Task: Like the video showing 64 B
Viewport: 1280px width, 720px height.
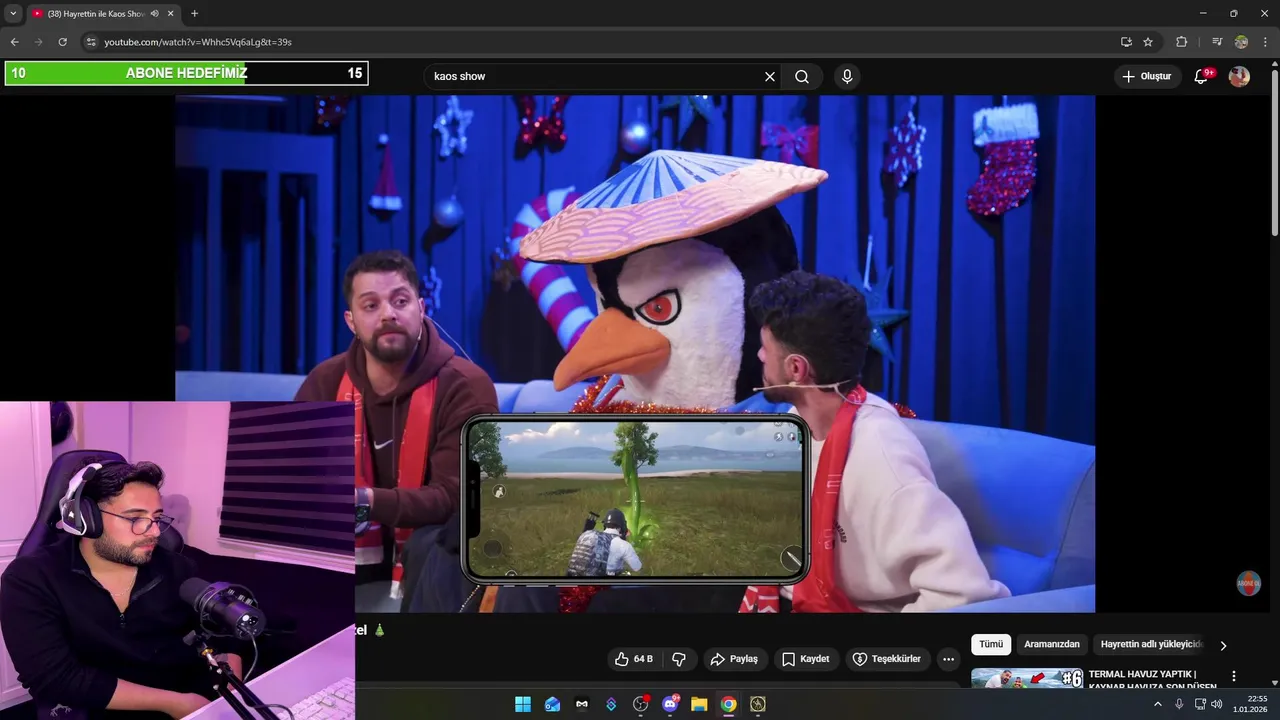Action: [634, 659]
